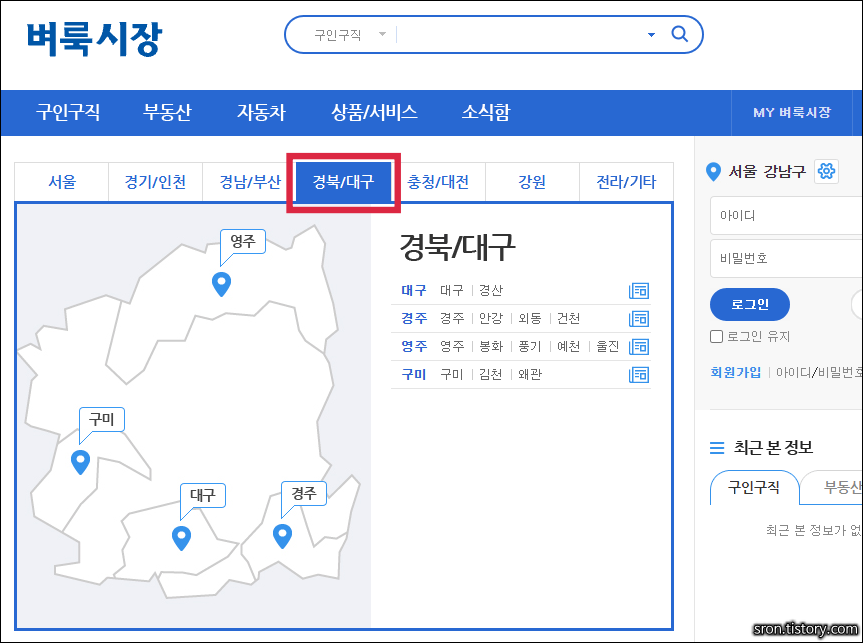The height and width of the screenshot is (643, 863).
Task: Open the 김천 area link
Action: click(x=491, y=374)
